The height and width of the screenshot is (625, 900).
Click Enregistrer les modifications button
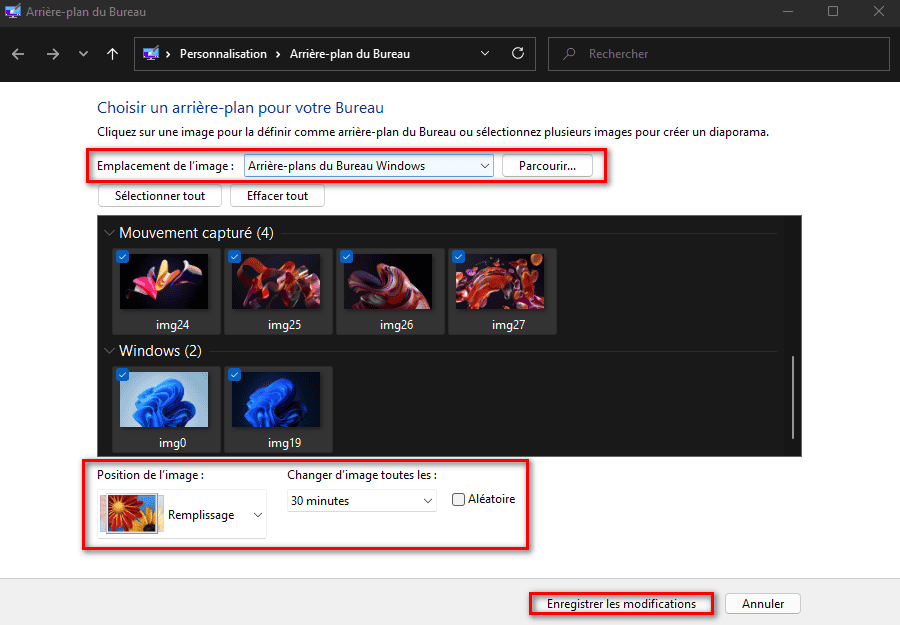(x=621, y=604)
